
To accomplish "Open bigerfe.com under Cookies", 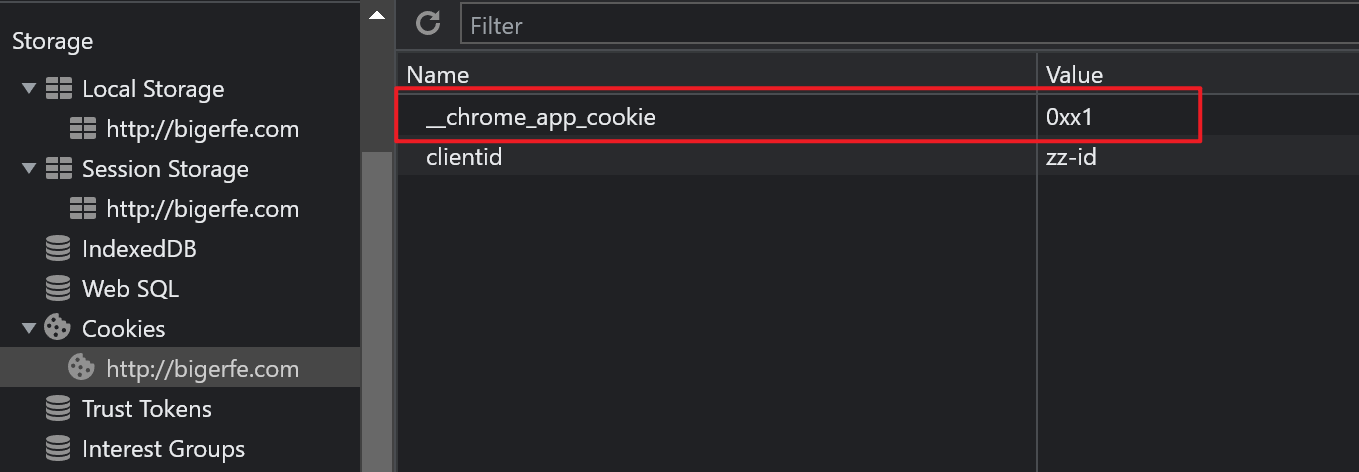I will pyautogui.click(x=202, y=369).
